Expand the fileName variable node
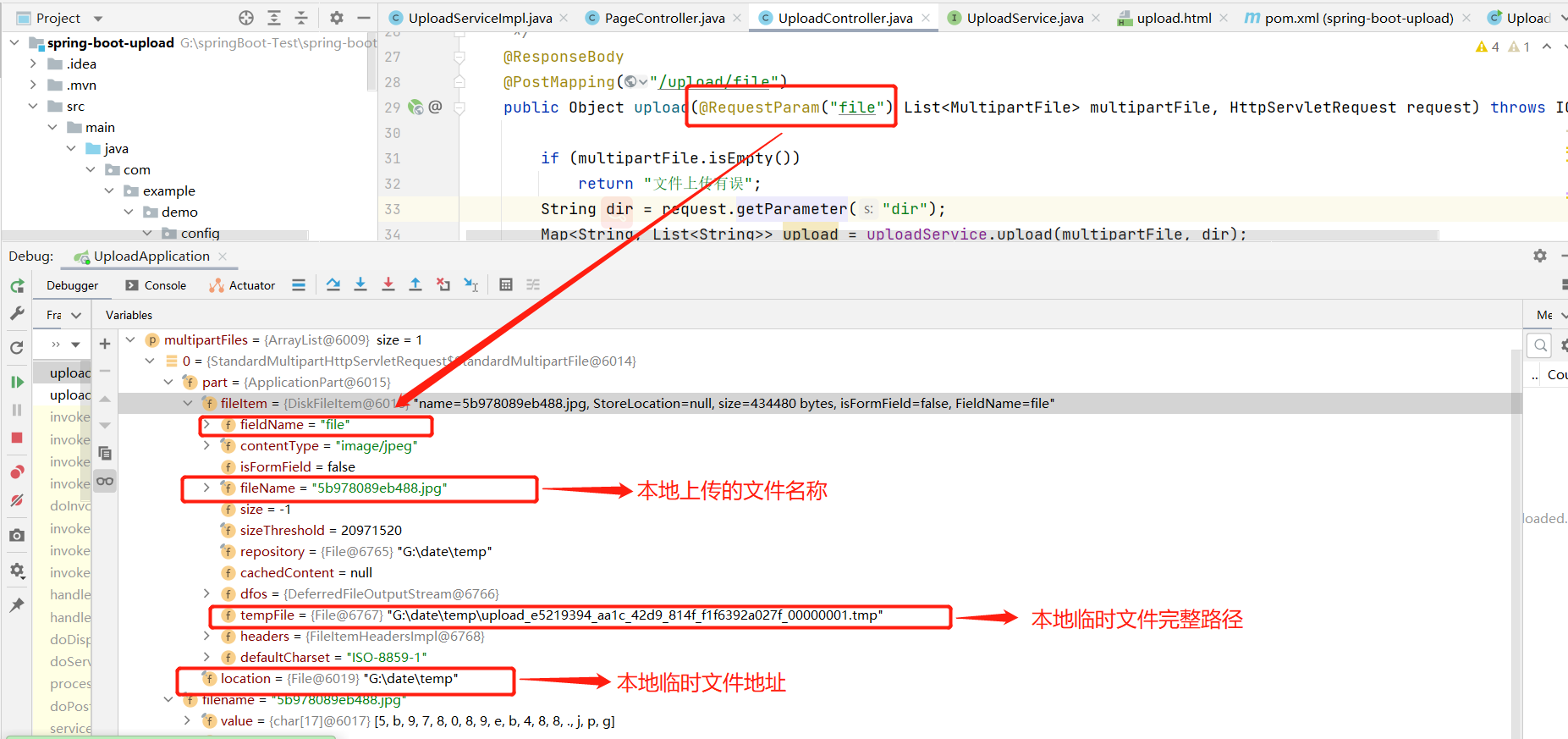 click(x=206, y=488)
